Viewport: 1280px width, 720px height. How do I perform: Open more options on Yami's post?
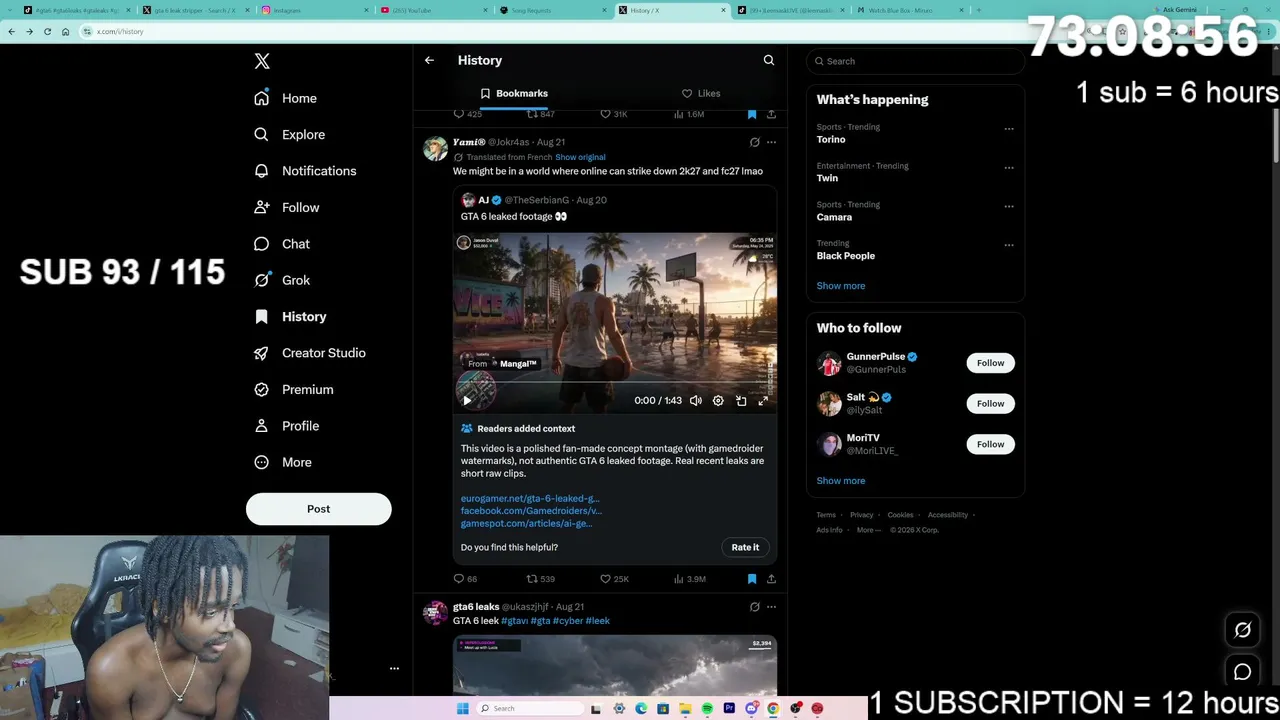point(771,142)
